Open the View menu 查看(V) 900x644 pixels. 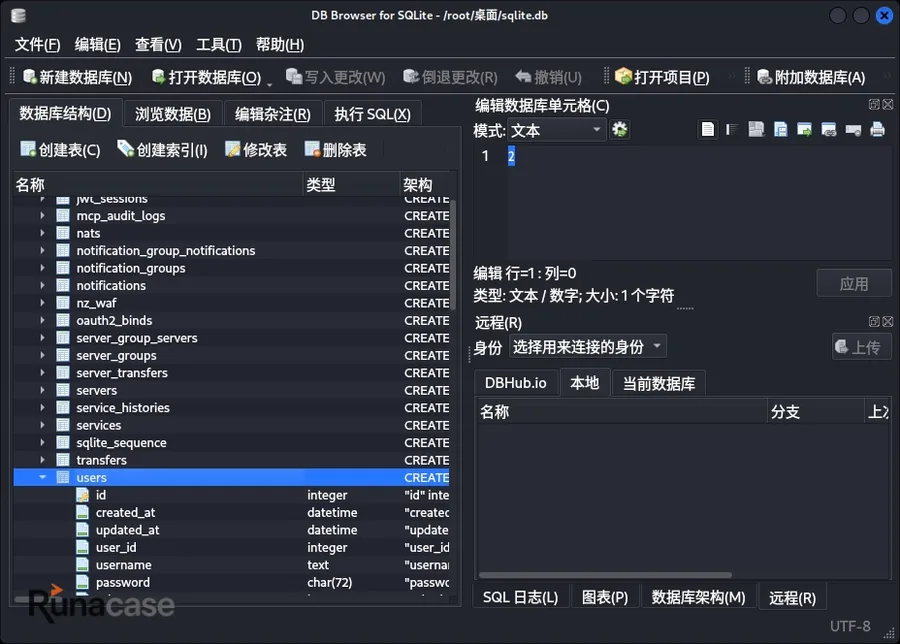point(158,45)
